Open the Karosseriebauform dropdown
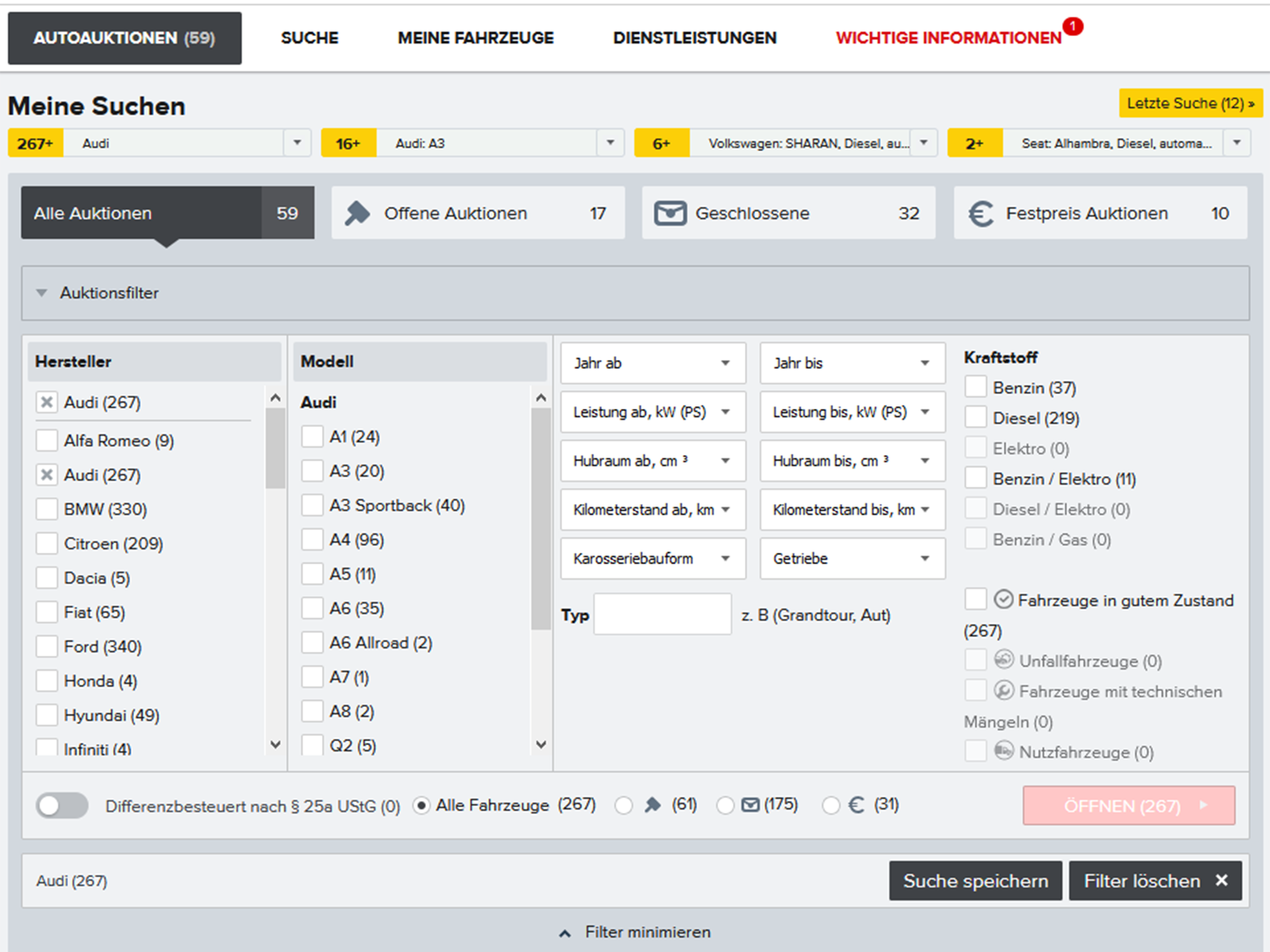Screen dimensions: 1270x952 pyautogui.click(x=653, y=559)
